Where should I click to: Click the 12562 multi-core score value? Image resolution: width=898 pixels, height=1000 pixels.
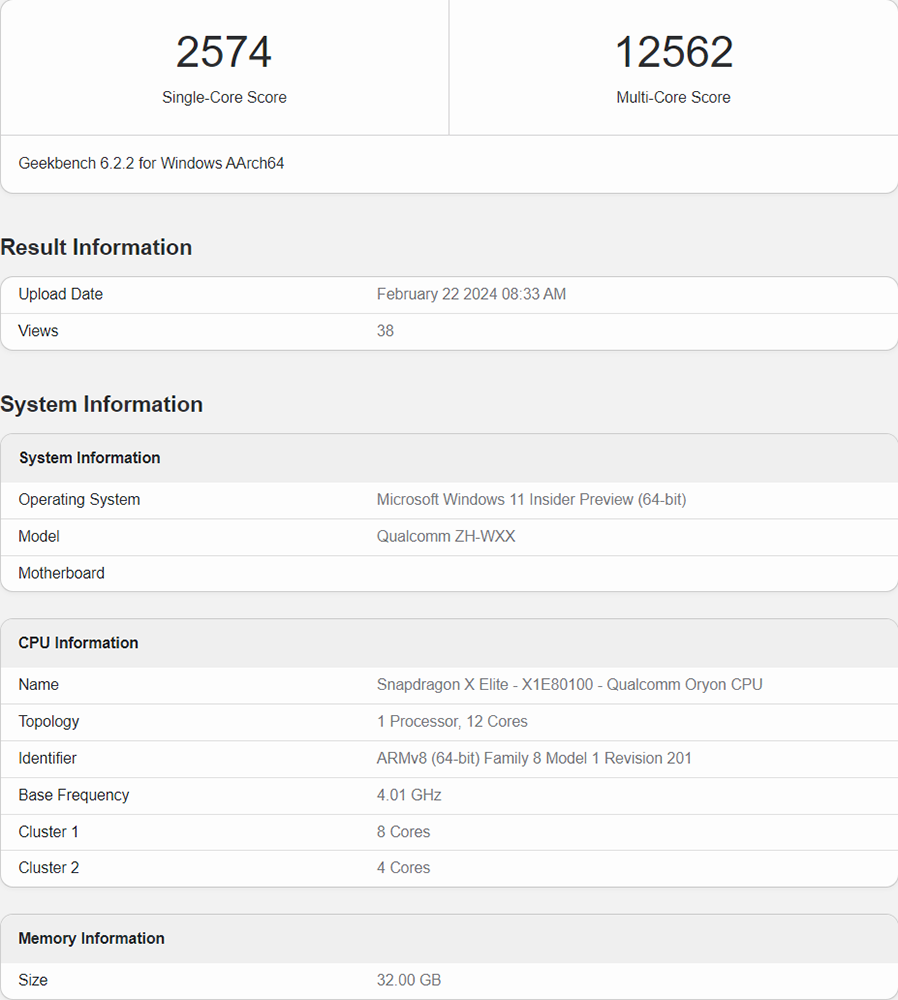[x=674, y=52]
